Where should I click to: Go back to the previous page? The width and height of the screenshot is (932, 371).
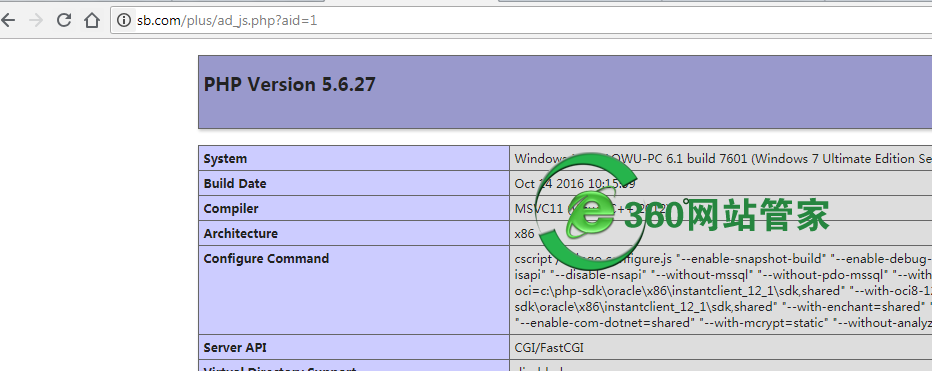[8, 20]
